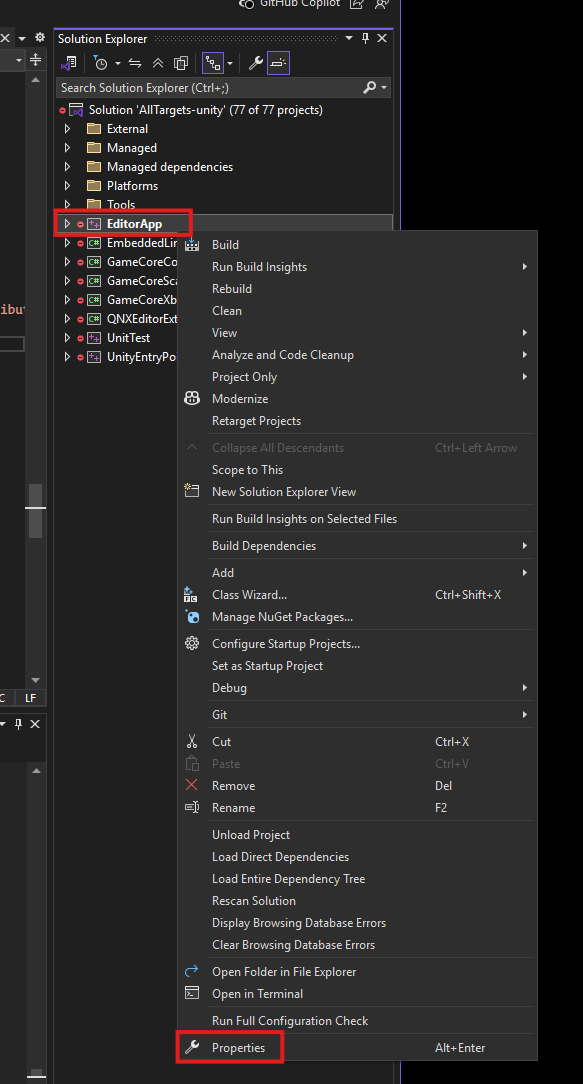Screen dimensions: 583x1084
Task: Click the Switch Views icon in Solution Explorer toolbar
Action: (x=68, y=64)
